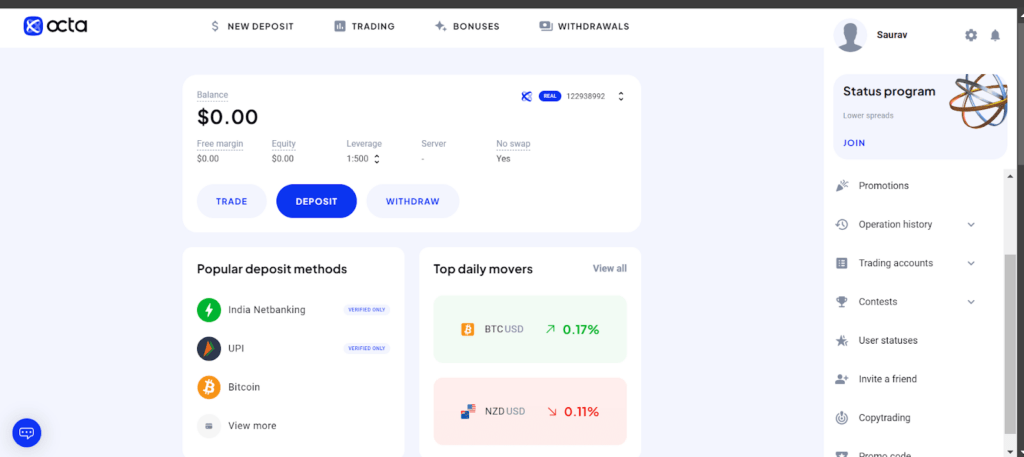1024x457 pixels.
Task: Click VERIFIED ONLY badge beside UPI
Action: tap(366, 349)
